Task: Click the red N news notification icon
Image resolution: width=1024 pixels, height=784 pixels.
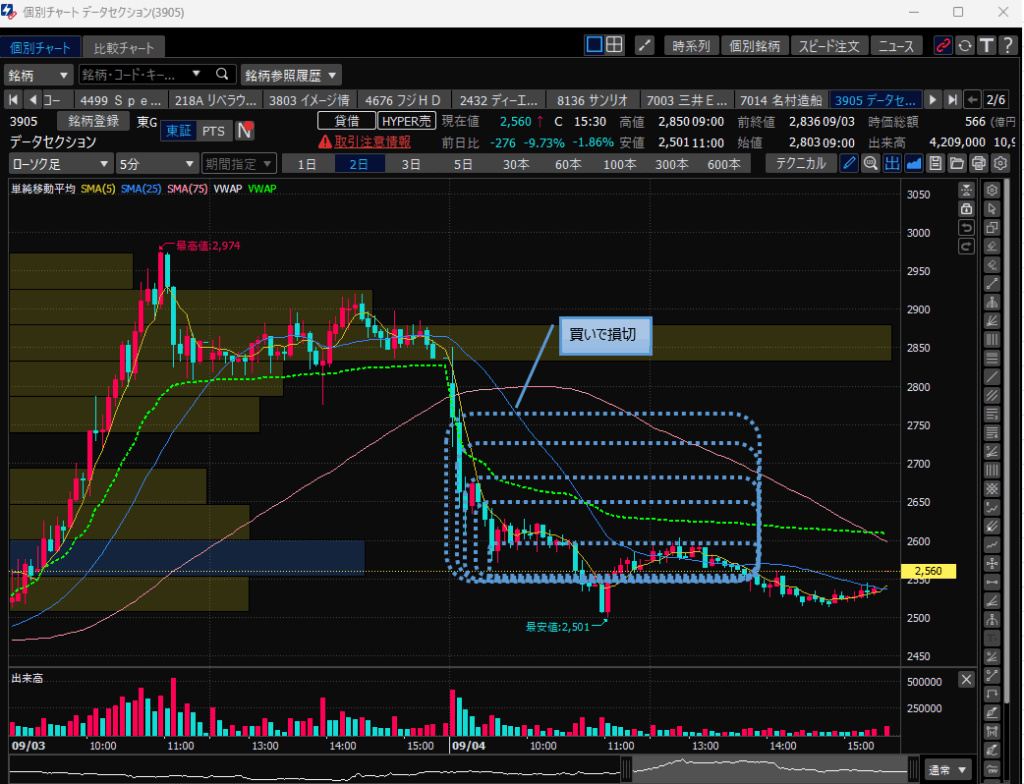Action: click(244, 131)
